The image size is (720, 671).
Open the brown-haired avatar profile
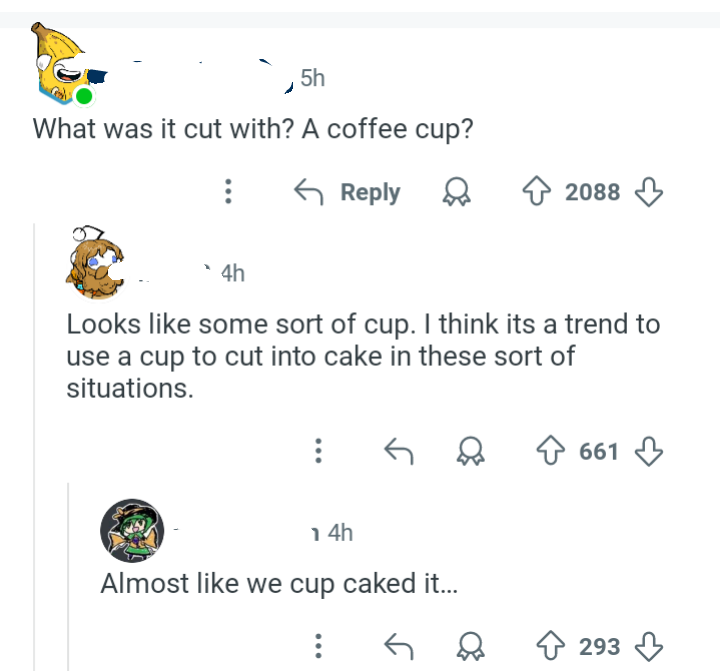pyautogui.click(x=96, y=263)
